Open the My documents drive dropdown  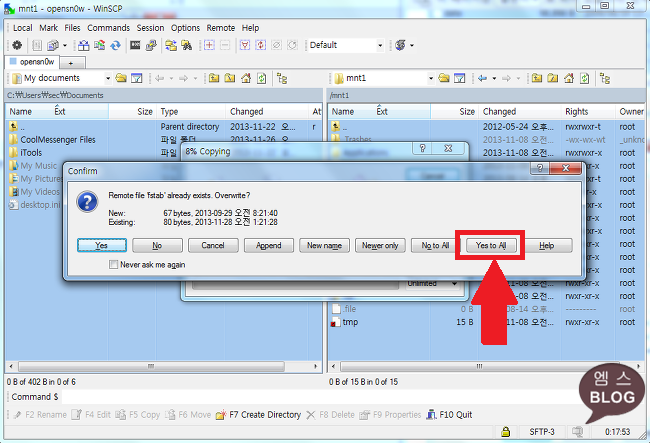[108, 78]
